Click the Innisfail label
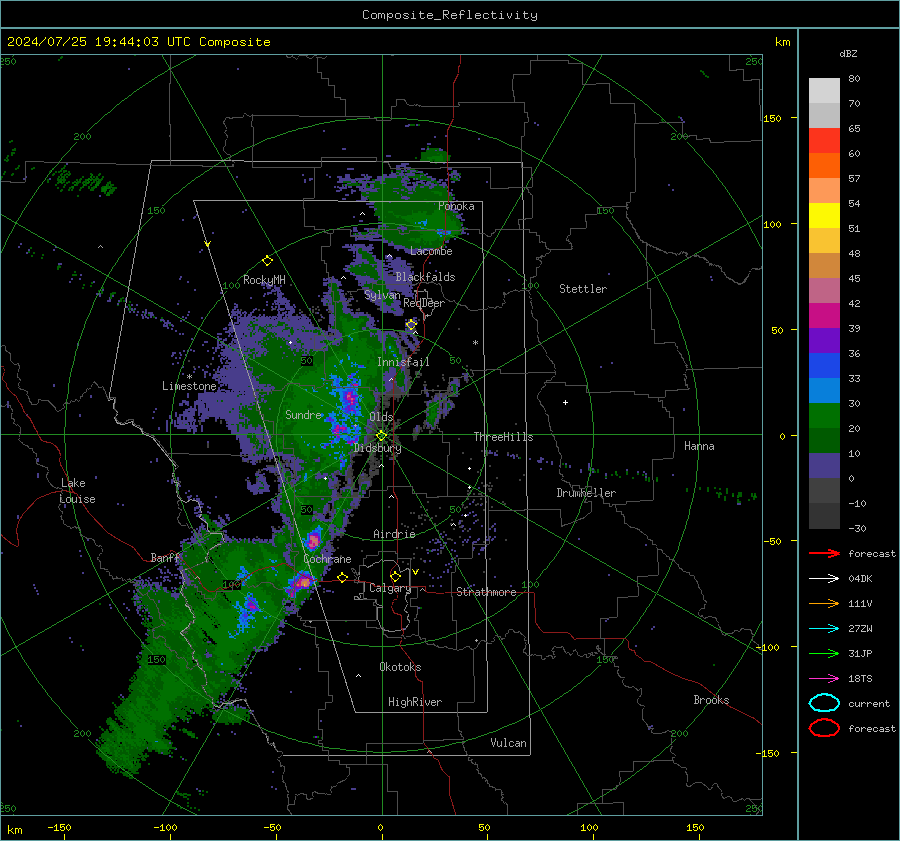This screenshot has height=841, width=900. (x=403, y=362)
